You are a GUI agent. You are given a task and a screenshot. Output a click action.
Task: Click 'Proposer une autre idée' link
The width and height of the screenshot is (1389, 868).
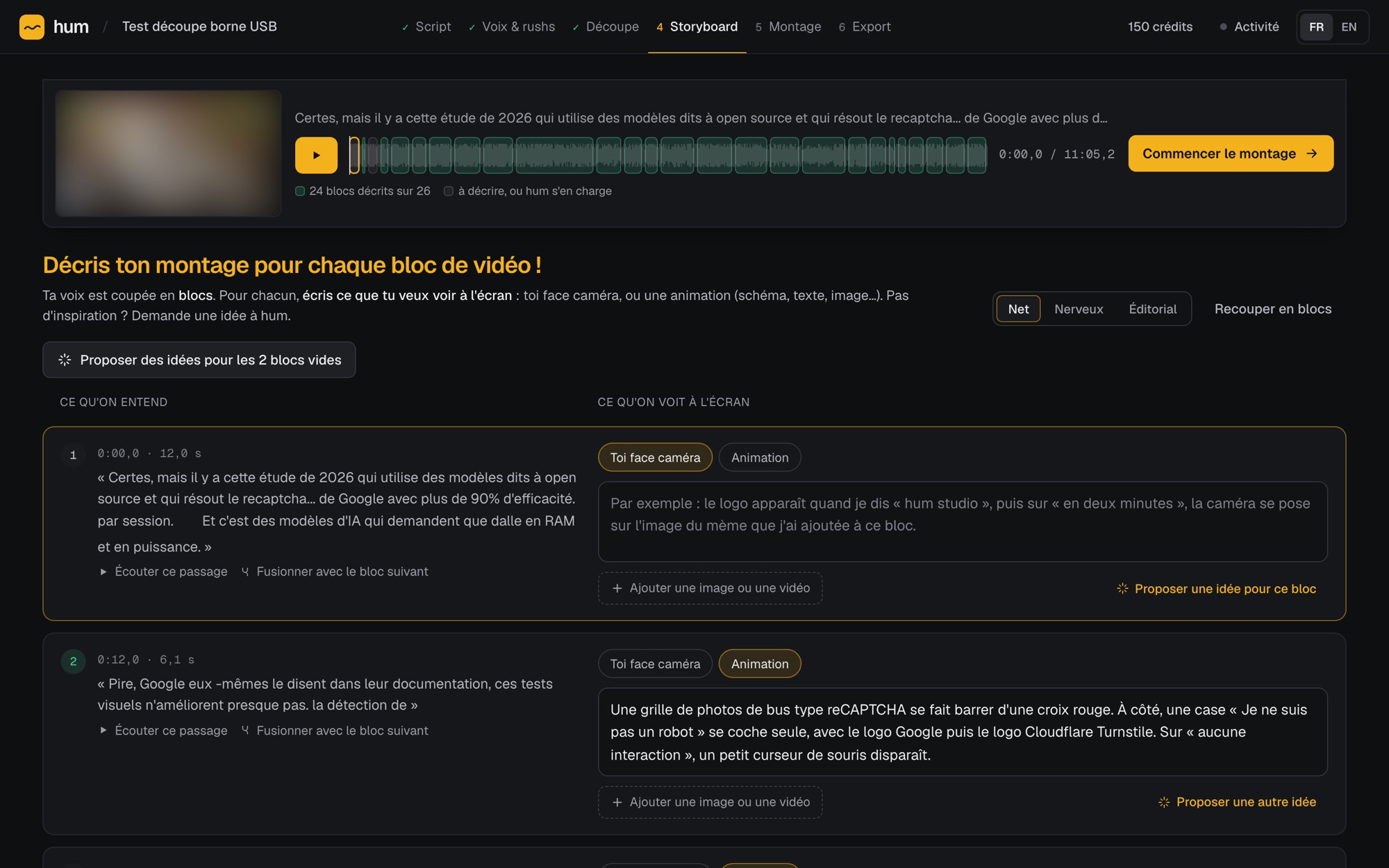1238,802
